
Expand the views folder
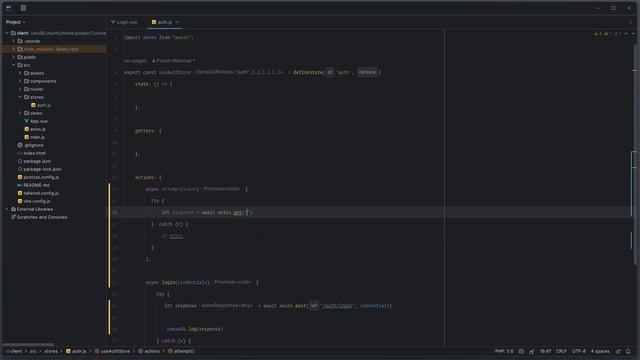tap(20, 113)
